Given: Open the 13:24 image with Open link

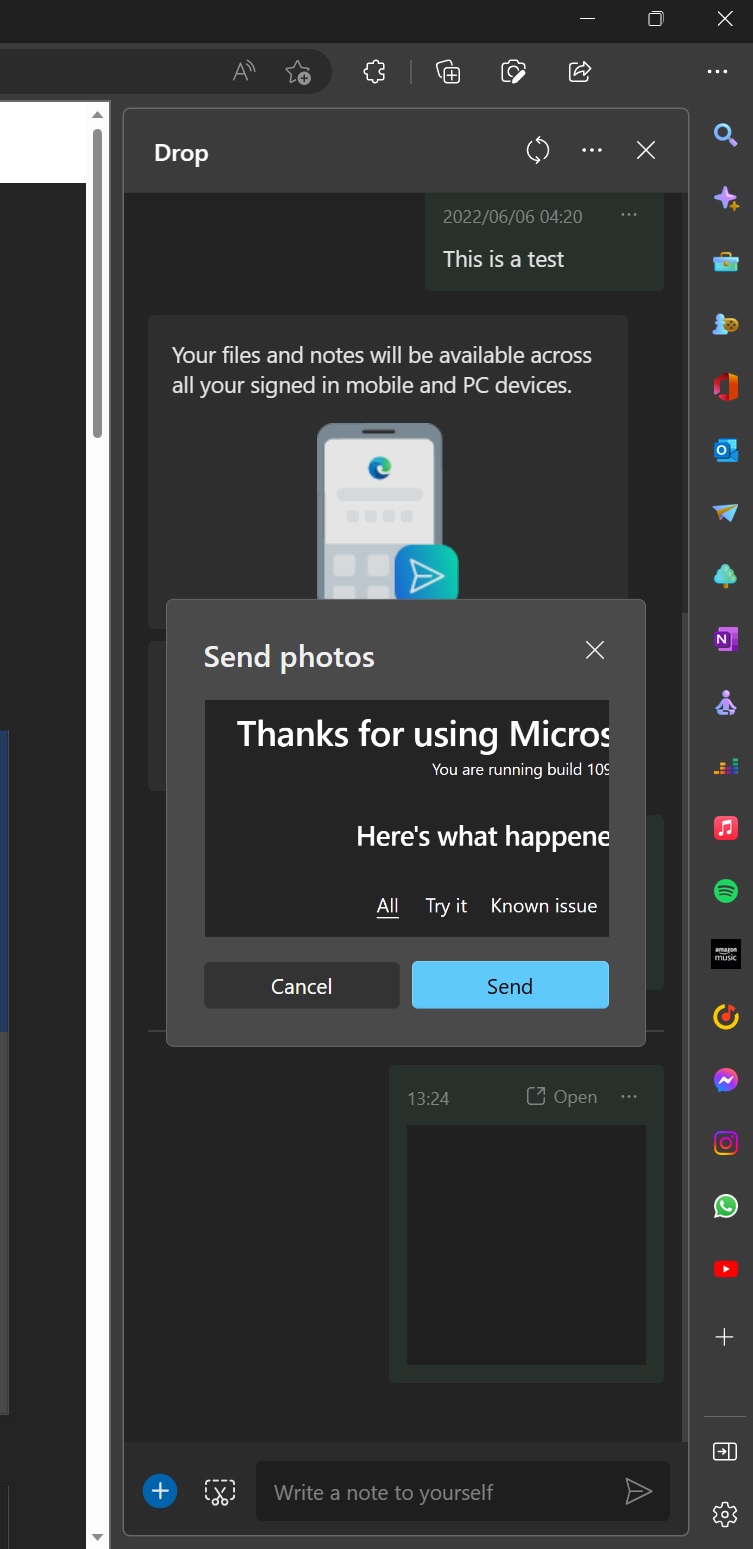Looking at the screenshot, I should click(562, 1097).
